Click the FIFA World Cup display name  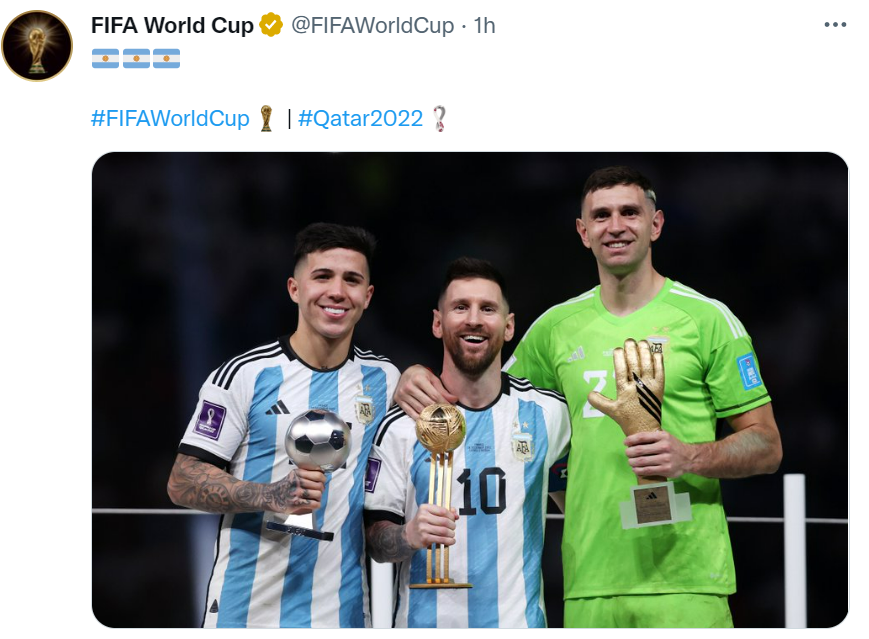coord(172,25)
